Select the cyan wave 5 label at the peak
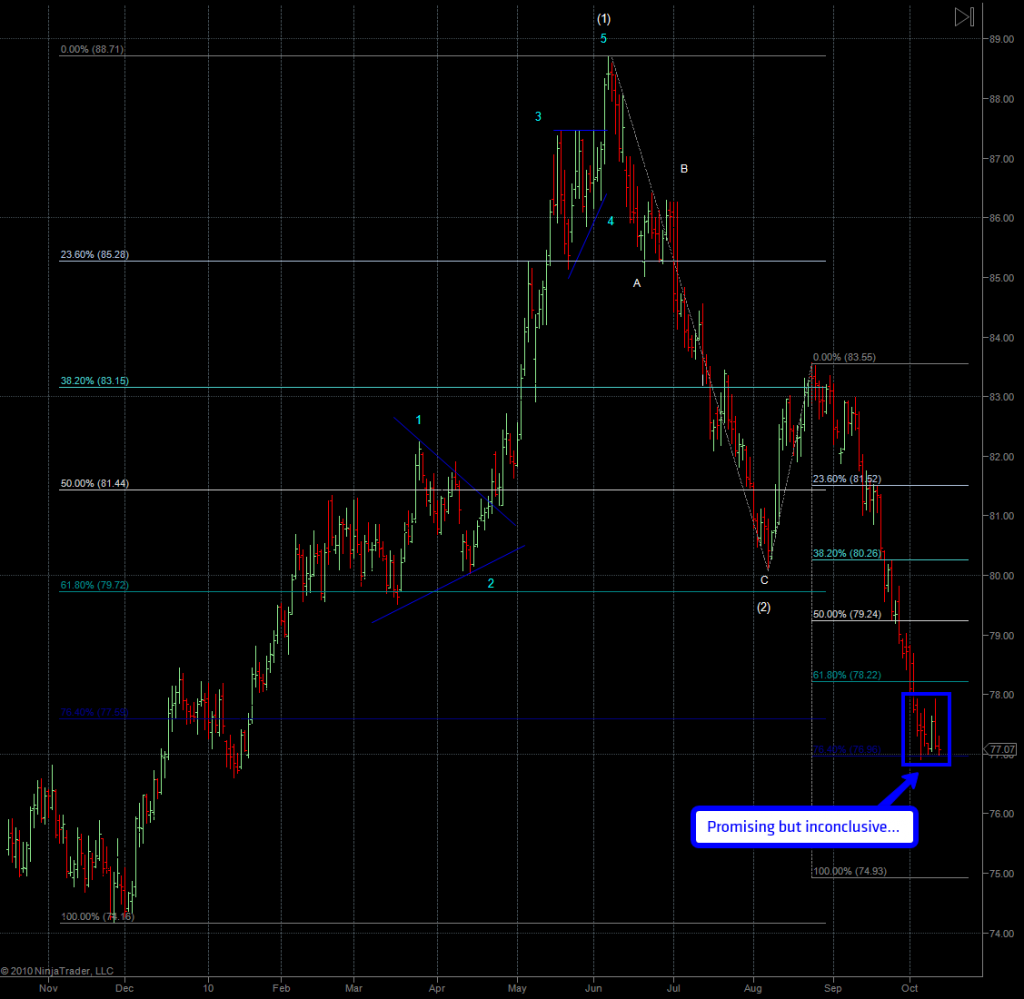This screenshot has width=1024, height=999. tap(604, 39)
